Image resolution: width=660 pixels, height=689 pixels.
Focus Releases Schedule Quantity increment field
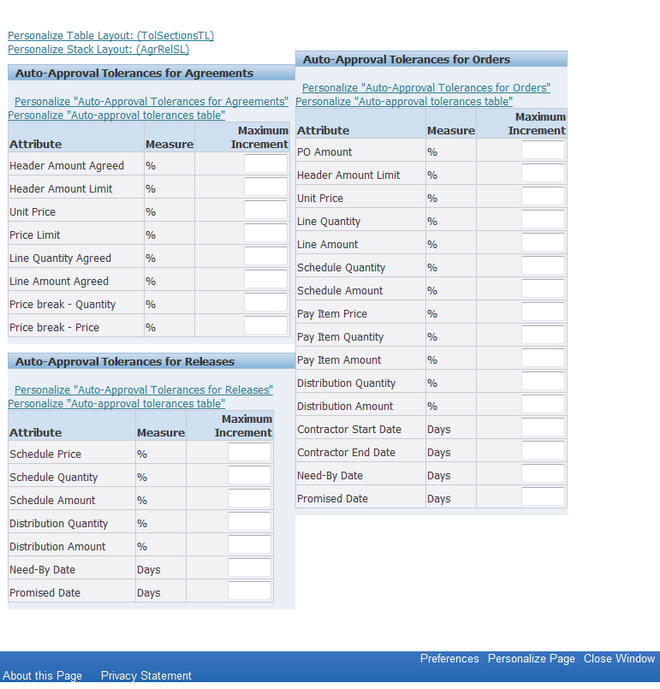[x=250, y=475]
